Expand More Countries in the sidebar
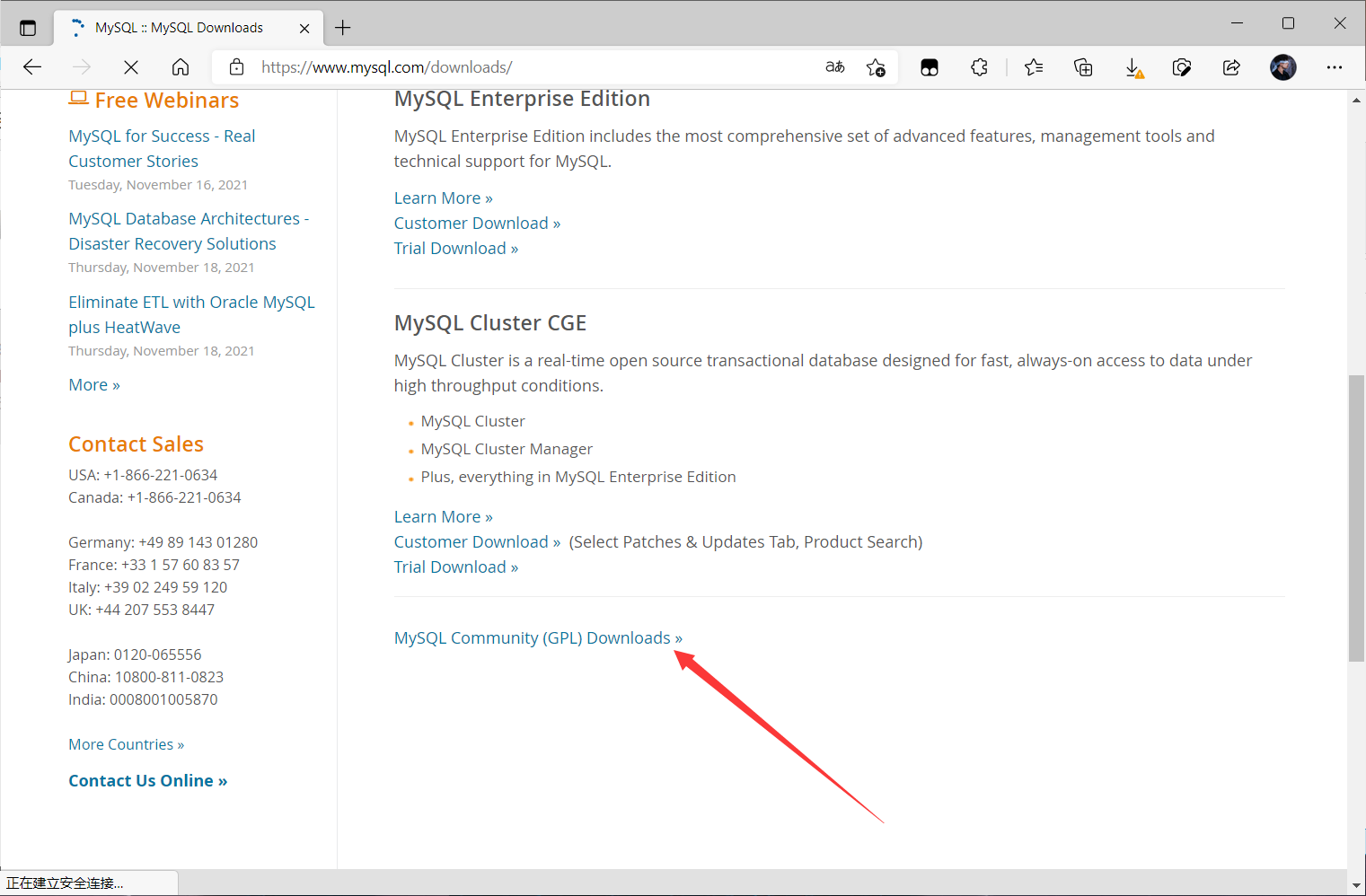 coord(126,743)
